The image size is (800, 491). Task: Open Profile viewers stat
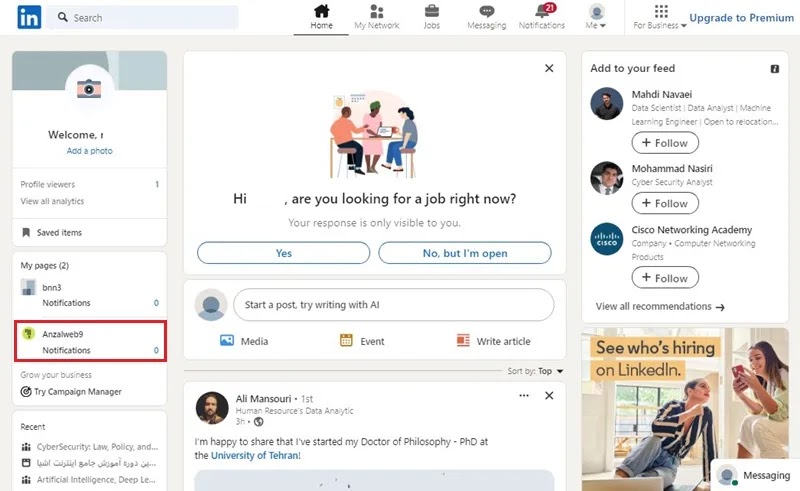(89, 184)
